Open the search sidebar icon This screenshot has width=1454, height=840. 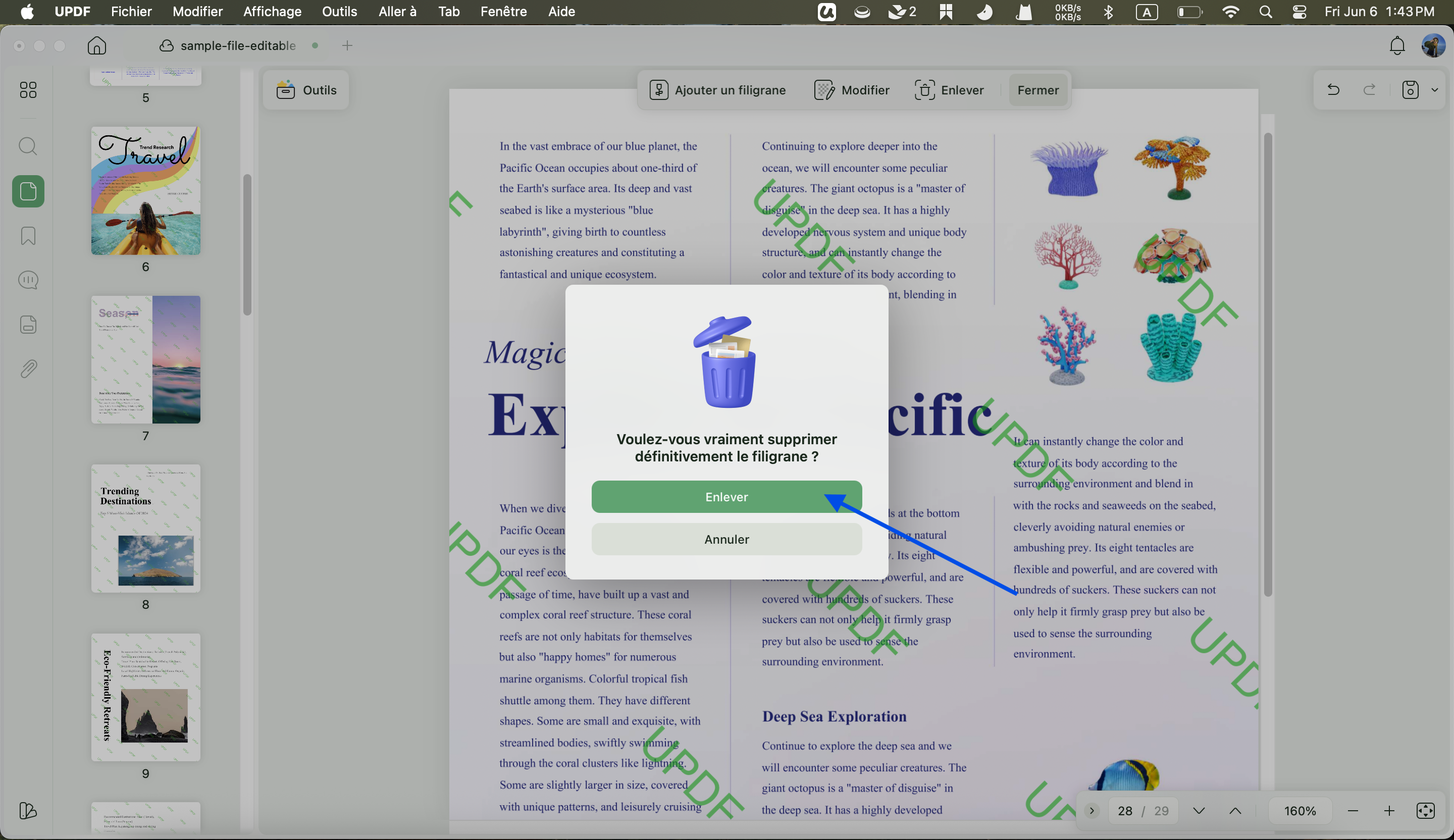pyautogui.click(x=28, y=146)
